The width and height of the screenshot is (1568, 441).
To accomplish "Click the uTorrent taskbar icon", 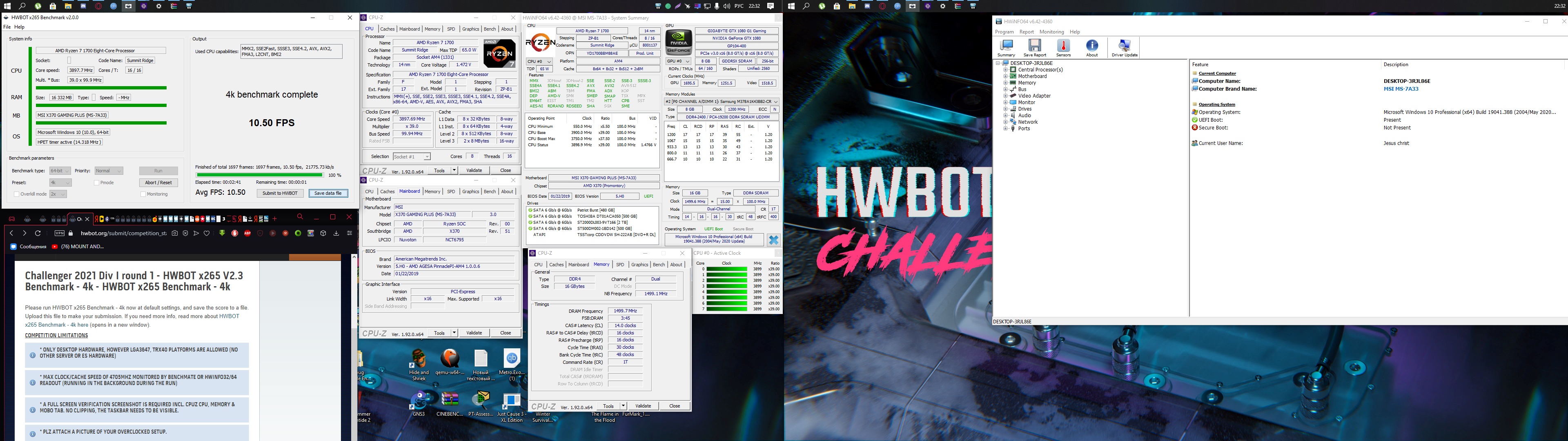I will [x=38, y=6].
